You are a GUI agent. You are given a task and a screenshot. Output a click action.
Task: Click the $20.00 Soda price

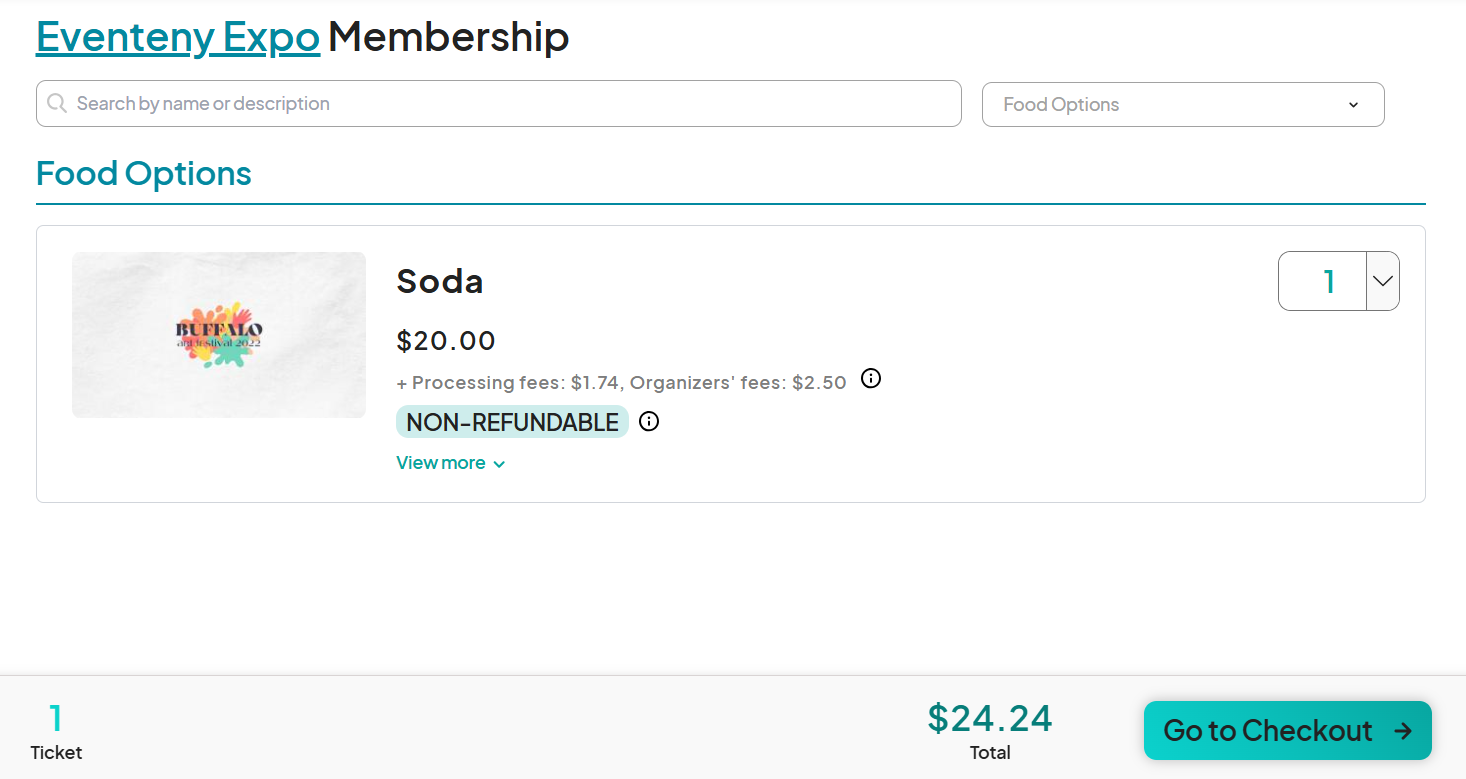point(446,341)
